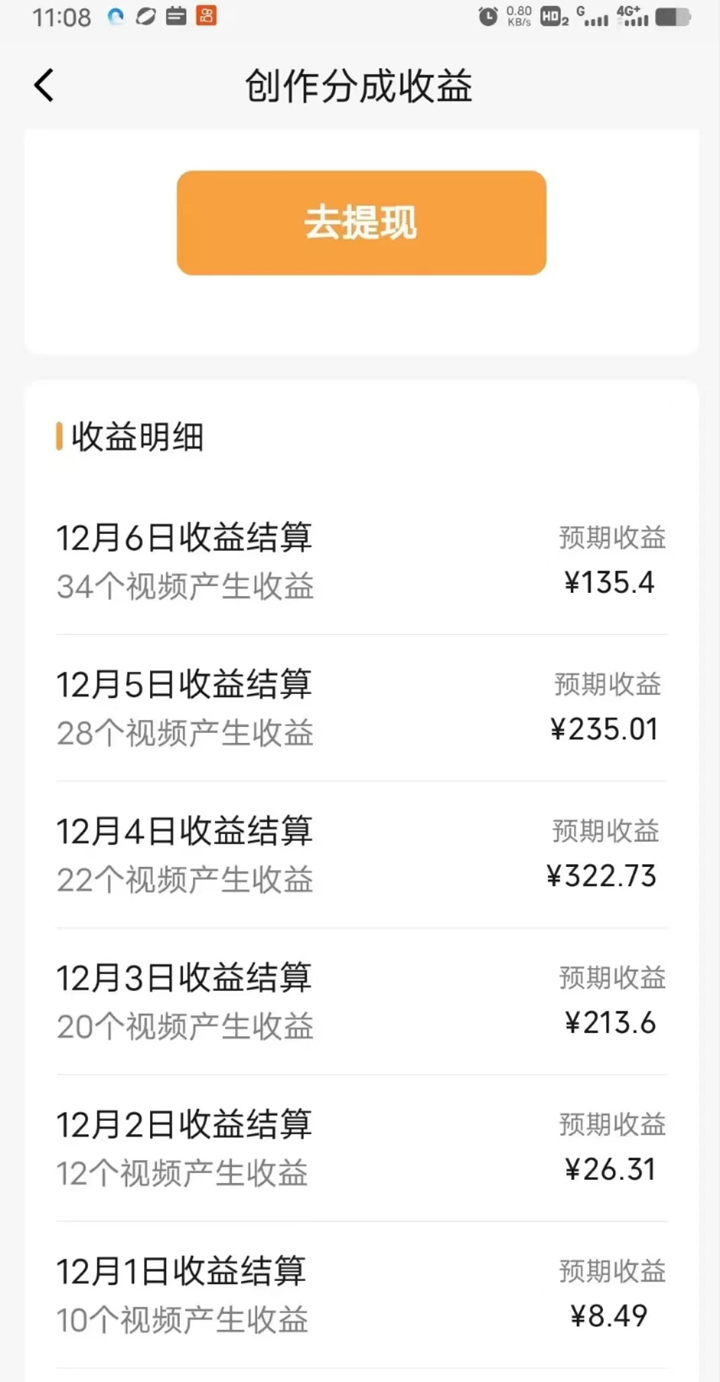Tap the back arrow icon
The width and height of the screenshot is (720, 1382).
(x=44, y=86)
